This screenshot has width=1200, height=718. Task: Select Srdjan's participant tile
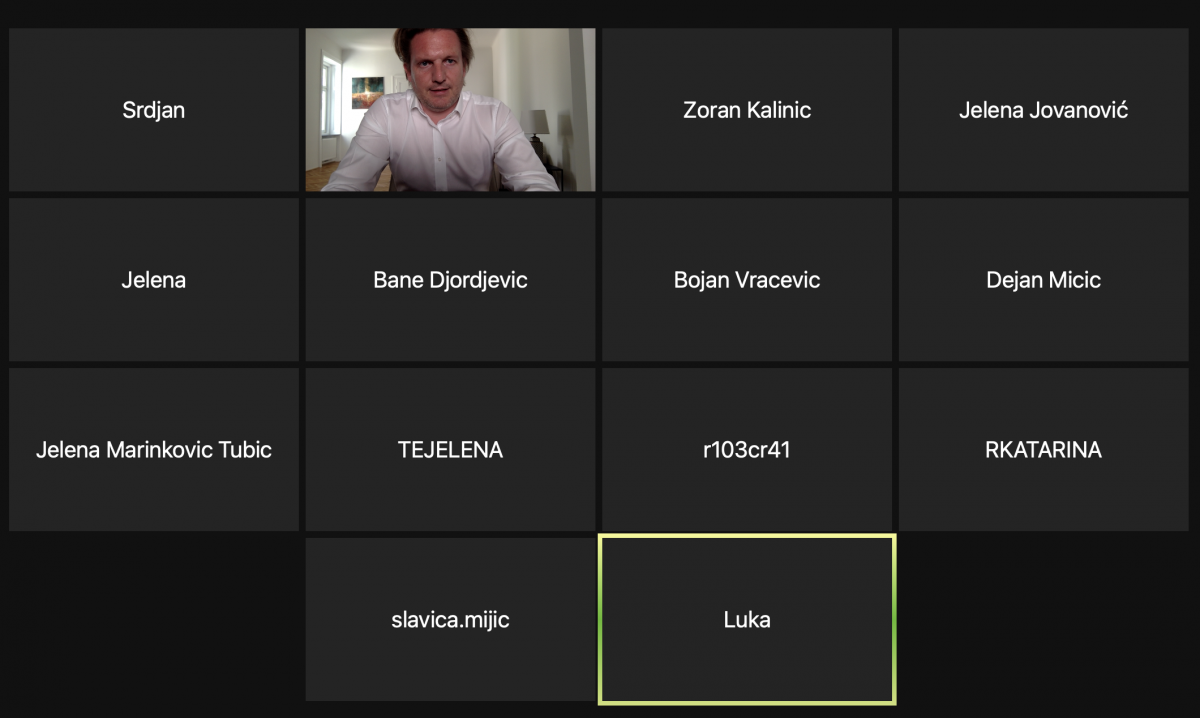pyautogui.click(x=154, y=110)
